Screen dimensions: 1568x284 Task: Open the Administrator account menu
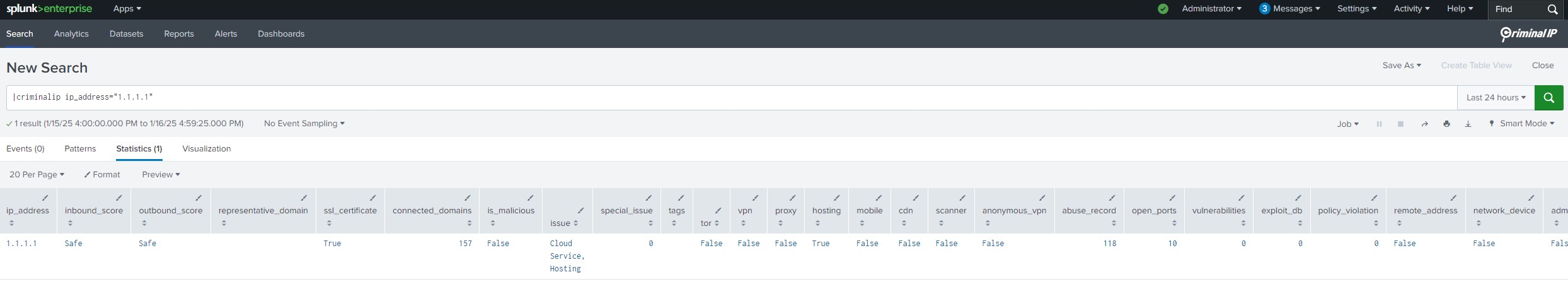[x=1212, y=9]
